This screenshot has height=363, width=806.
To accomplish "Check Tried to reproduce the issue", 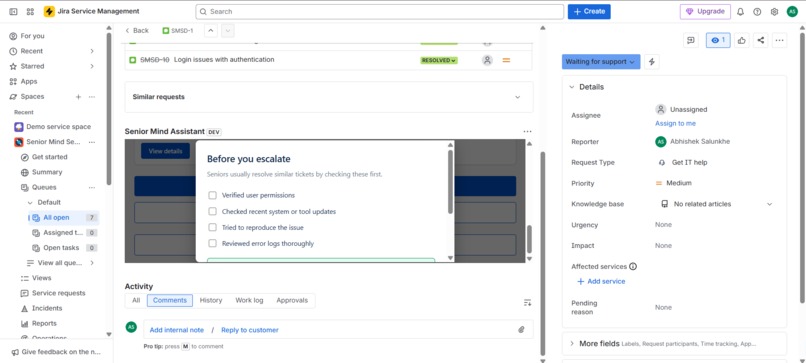I will pyautogui.click(x=212, y=227).
